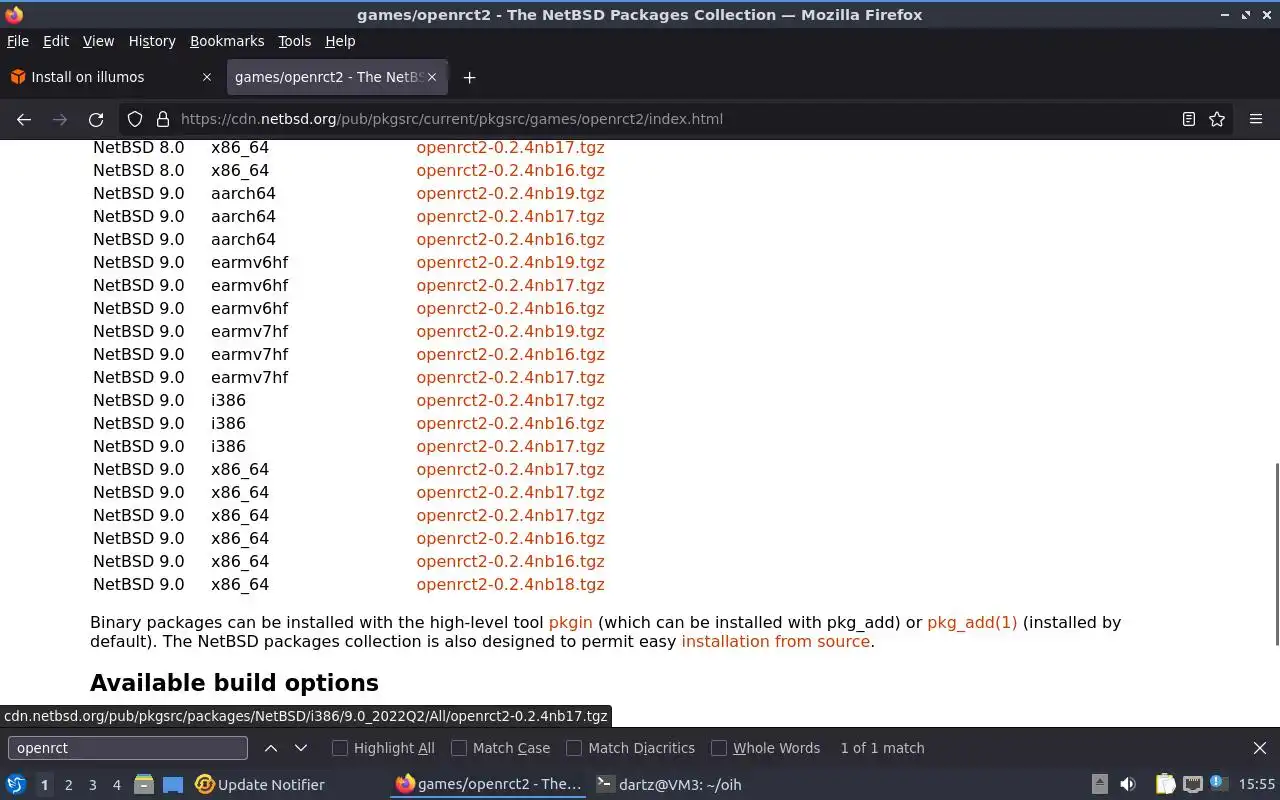Click the volume speaker tray icon

point(1128,785)
